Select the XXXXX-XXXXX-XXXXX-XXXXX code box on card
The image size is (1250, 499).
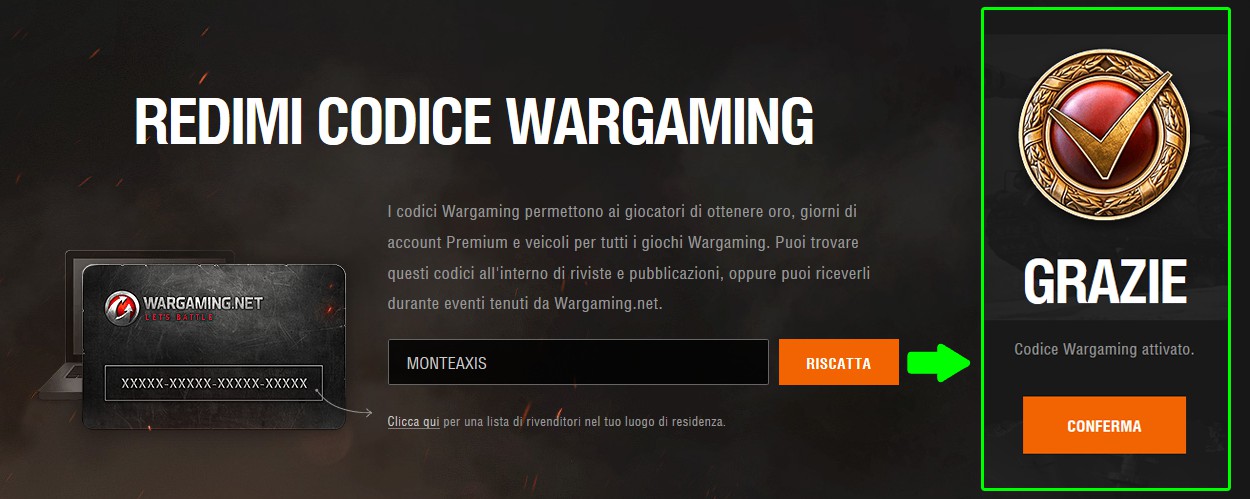tap(214, 383)
